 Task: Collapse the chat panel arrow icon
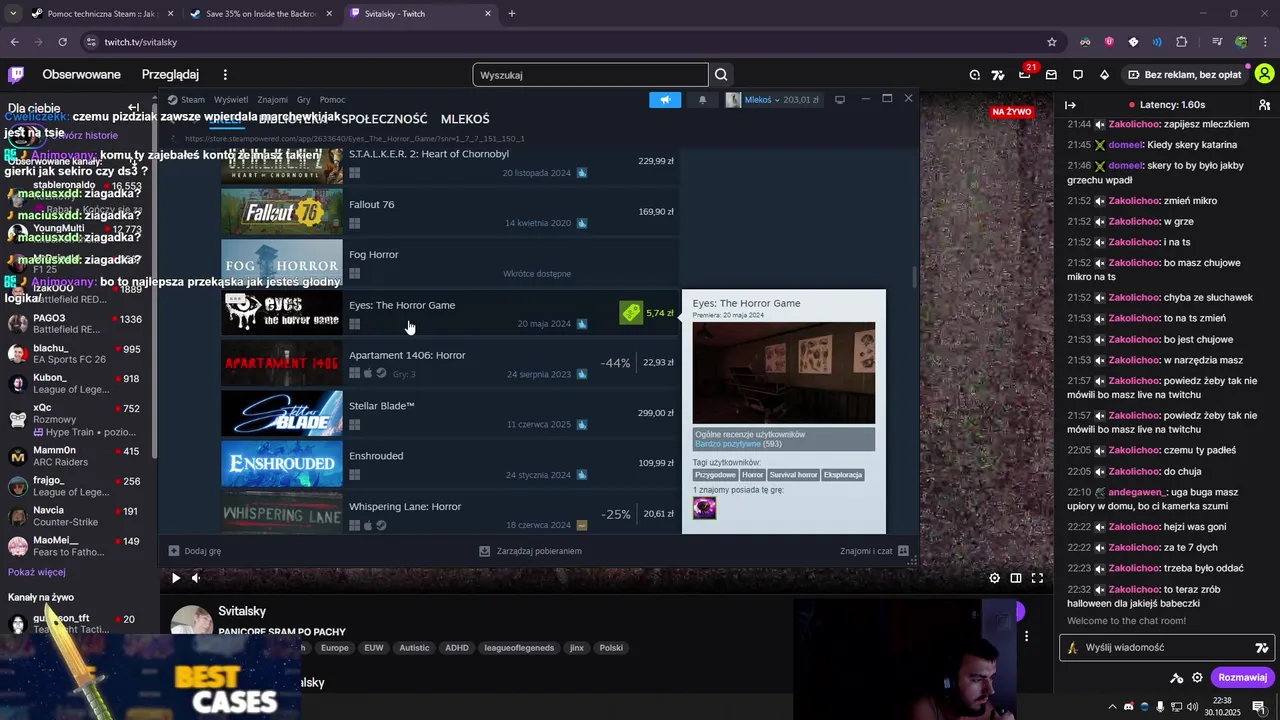pyautogui.click(x=1070, y=105)
